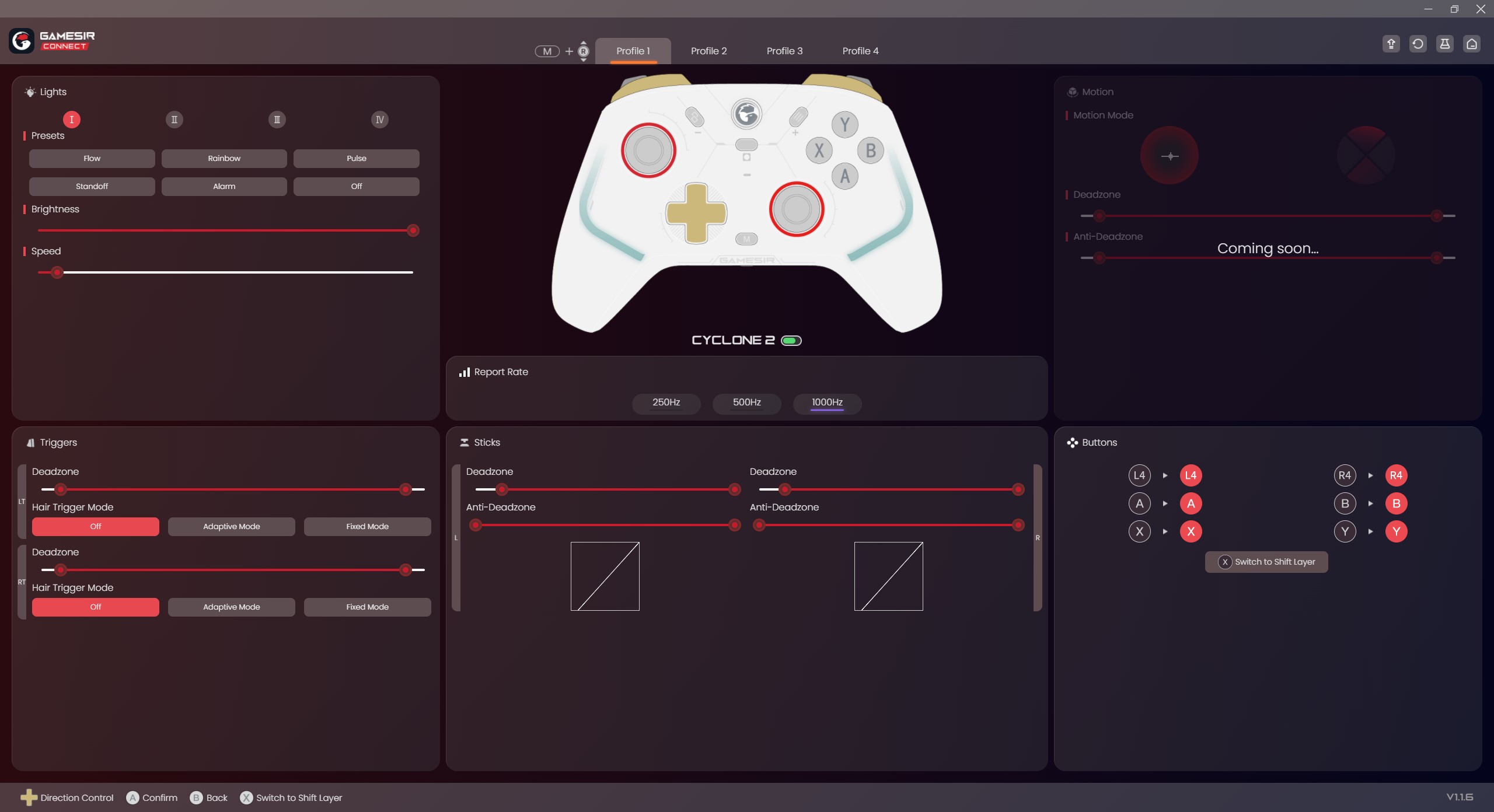
Task: Click the outlined A source button in Buttons
Action: pos(1139,503)
